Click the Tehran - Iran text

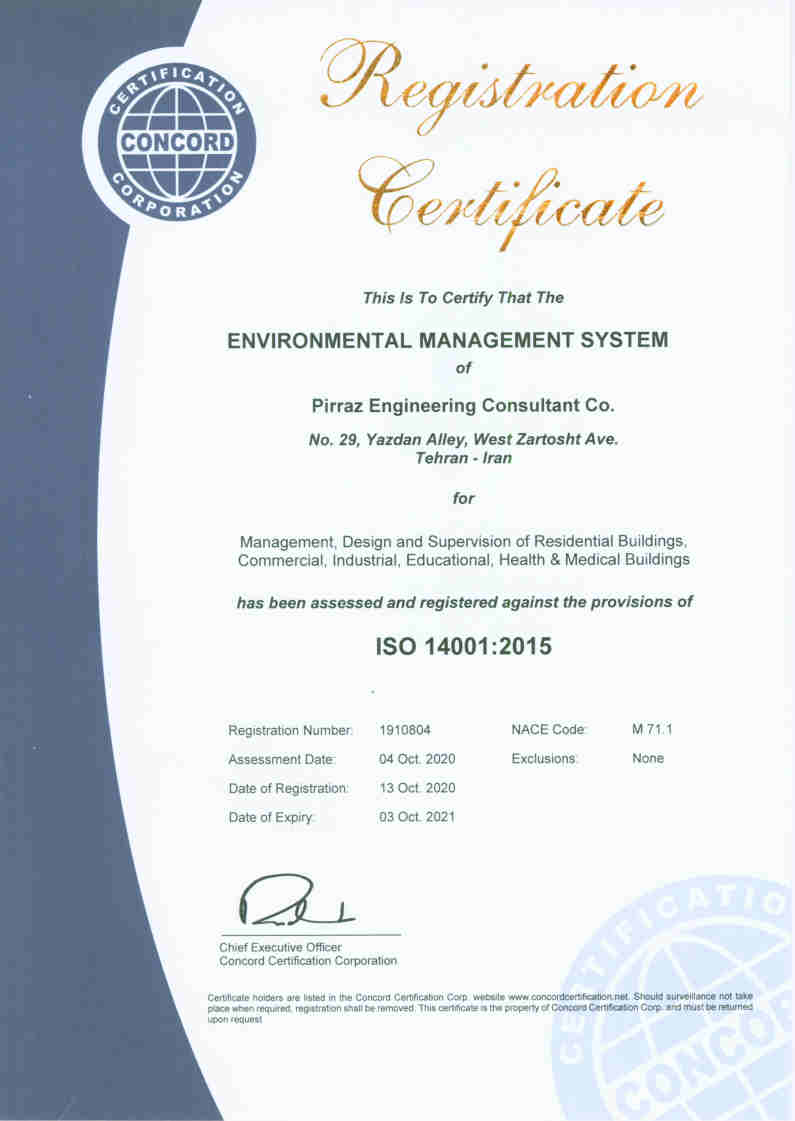462,457
